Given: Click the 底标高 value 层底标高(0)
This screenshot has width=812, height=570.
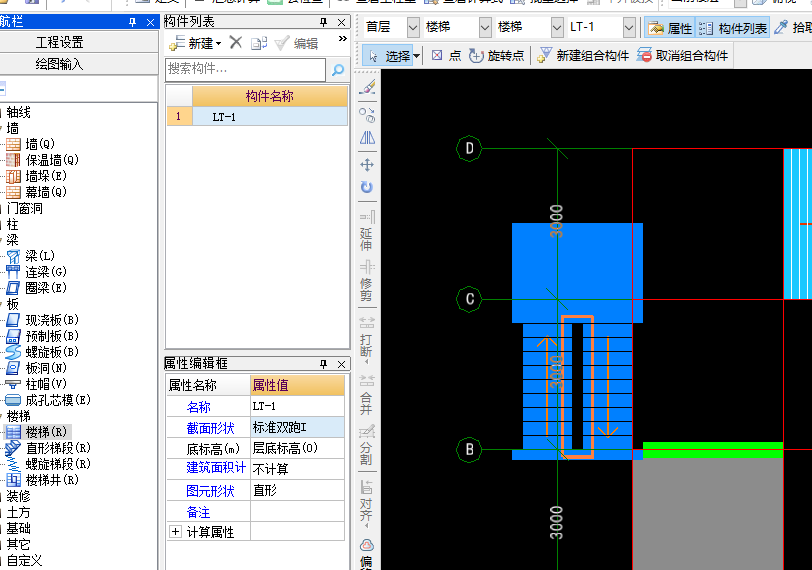Looking at the screenshot, I should tap(297, 448).
